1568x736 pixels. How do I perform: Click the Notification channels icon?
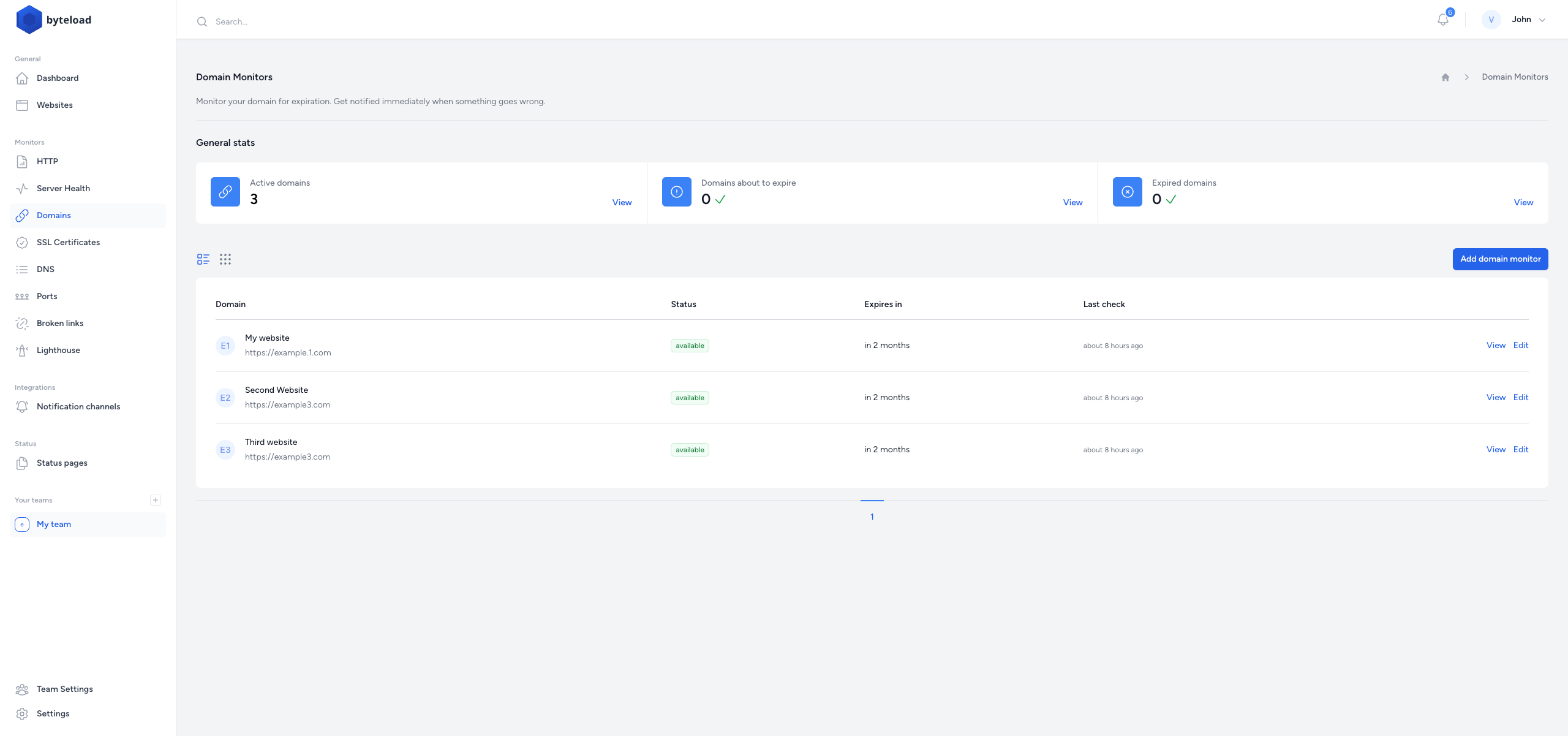22,407
